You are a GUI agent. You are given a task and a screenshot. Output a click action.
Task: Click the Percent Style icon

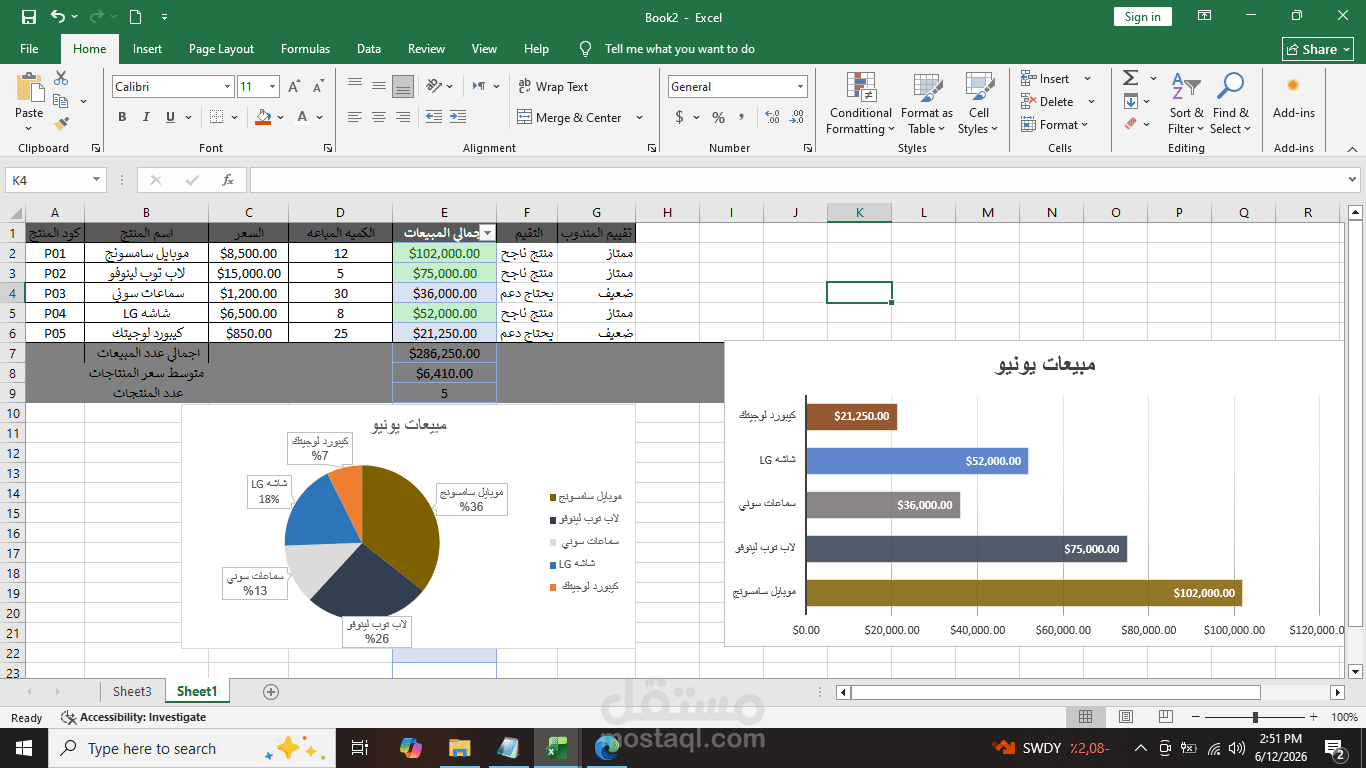pyautogui.click(x=718, y=117)
